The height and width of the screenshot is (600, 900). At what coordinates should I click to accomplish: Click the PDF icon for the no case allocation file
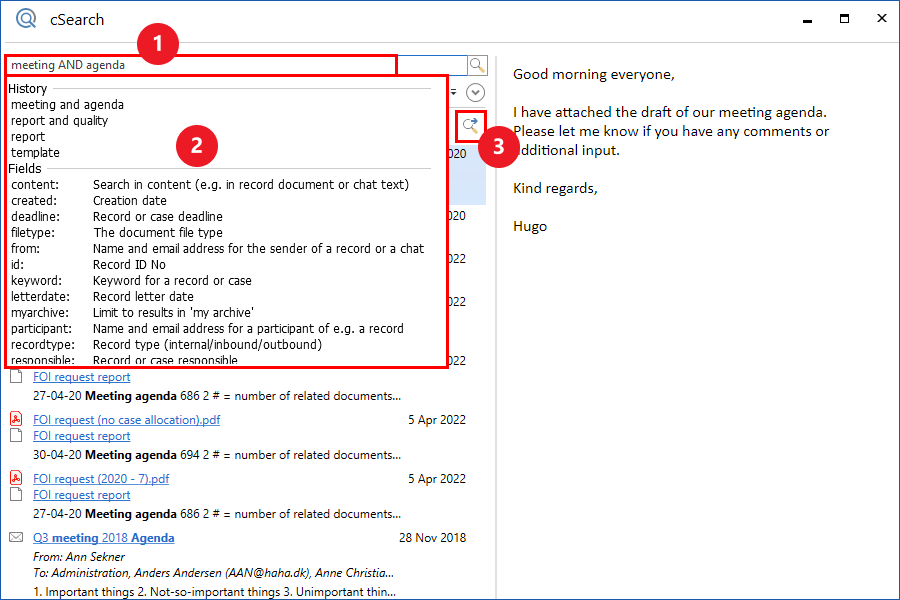16,420
